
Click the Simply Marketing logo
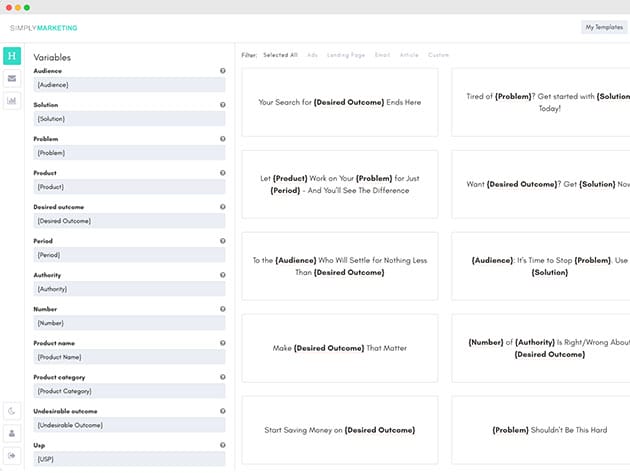pyautogui.click(x=43, y=28)
